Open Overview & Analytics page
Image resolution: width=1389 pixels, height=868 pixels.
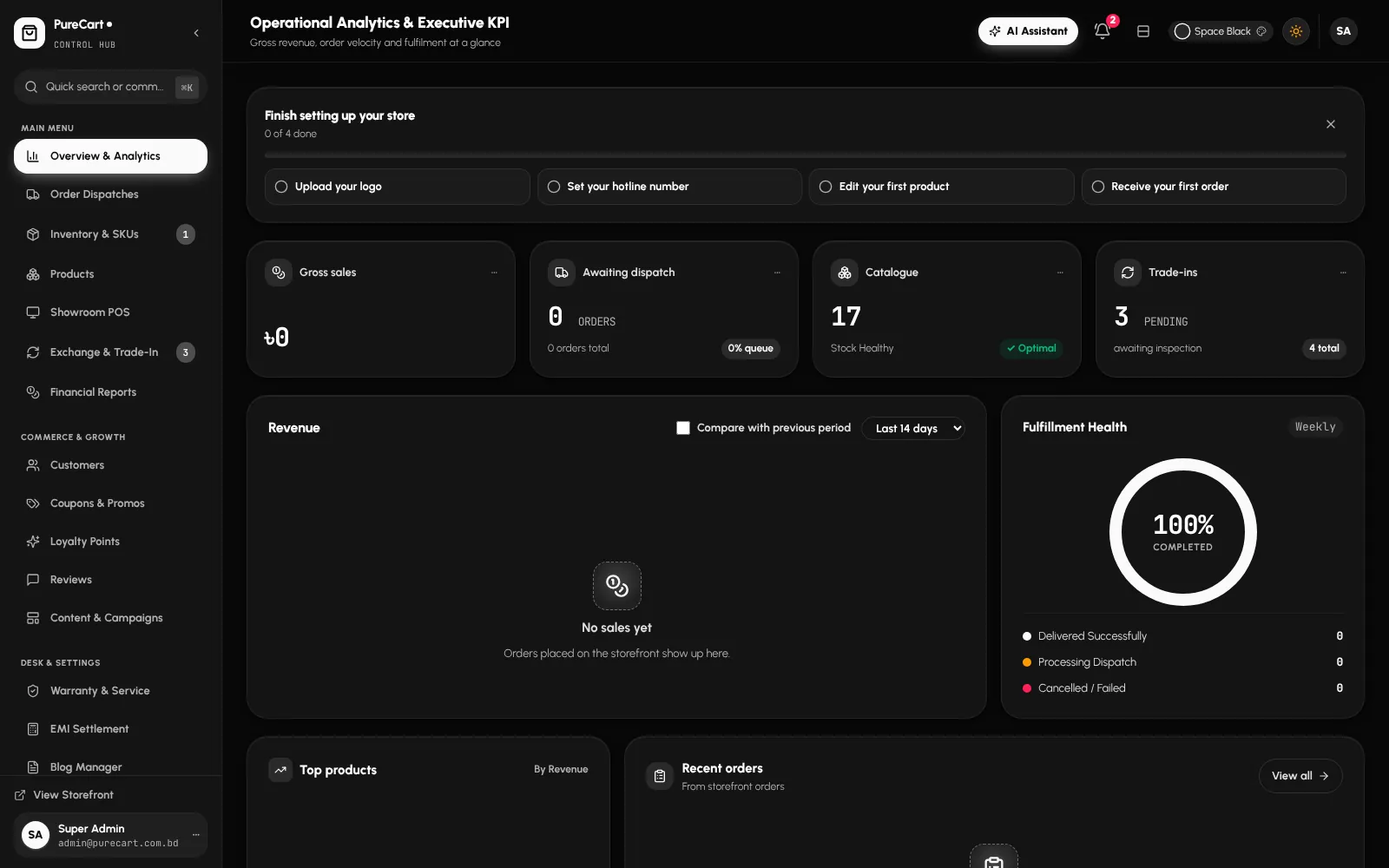coord(110,156)
